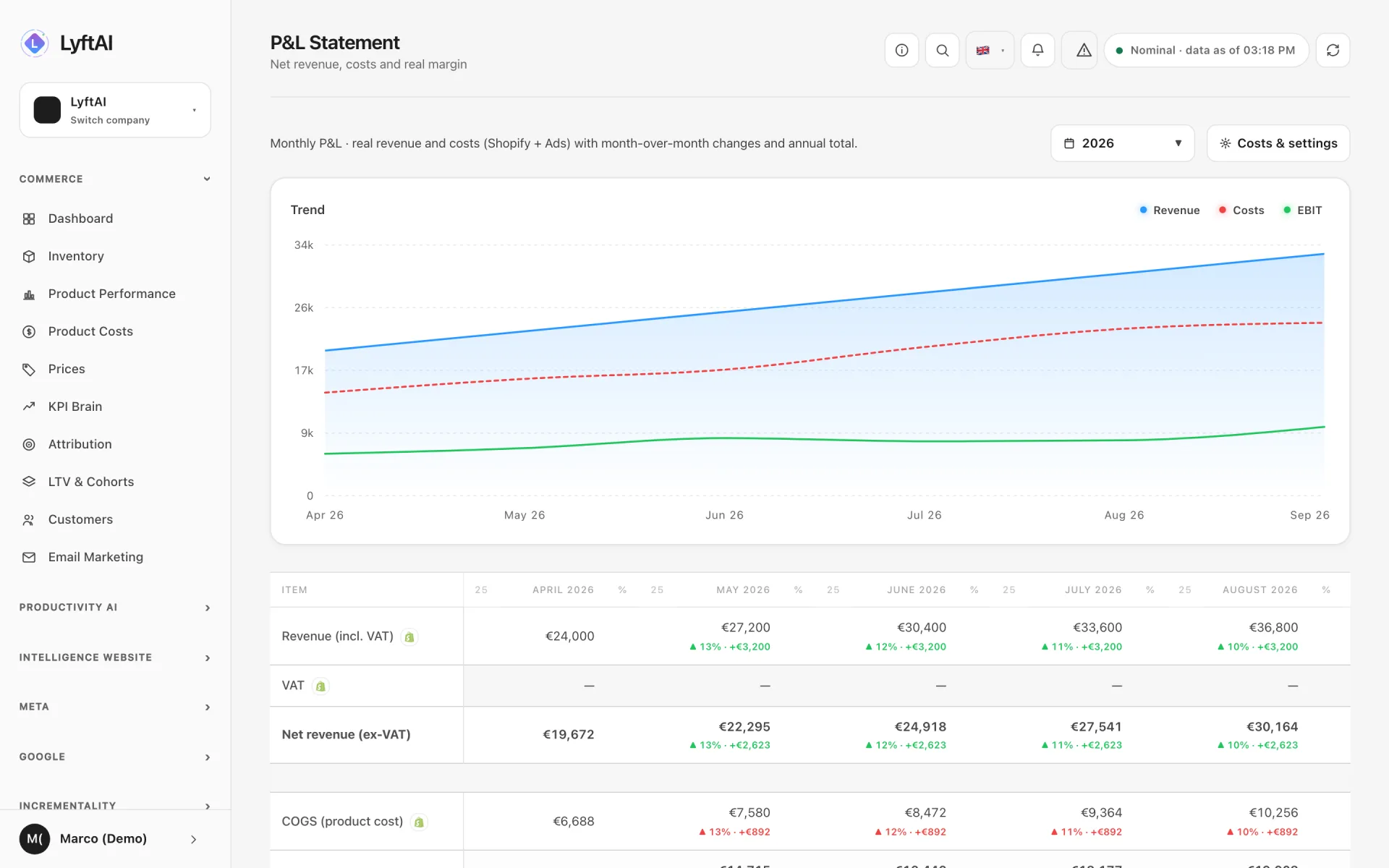Screen dimensions: 1389x868
Task: Click the Product Costs coin icon
Action: pos(29,331)
